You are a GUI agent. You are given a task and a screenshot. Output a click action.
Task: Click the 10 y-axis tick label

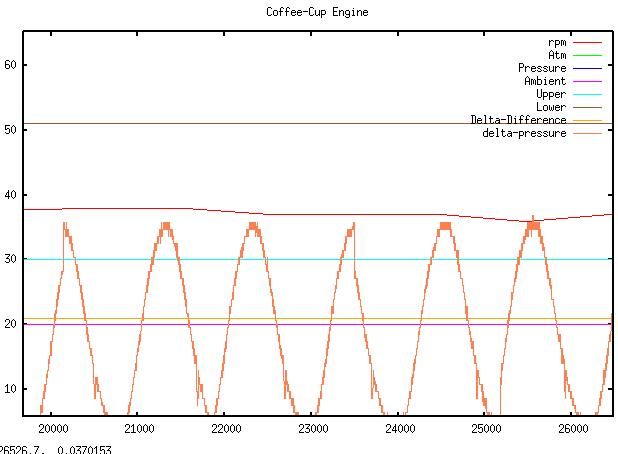pyautogui.click(x=10, y=389)
